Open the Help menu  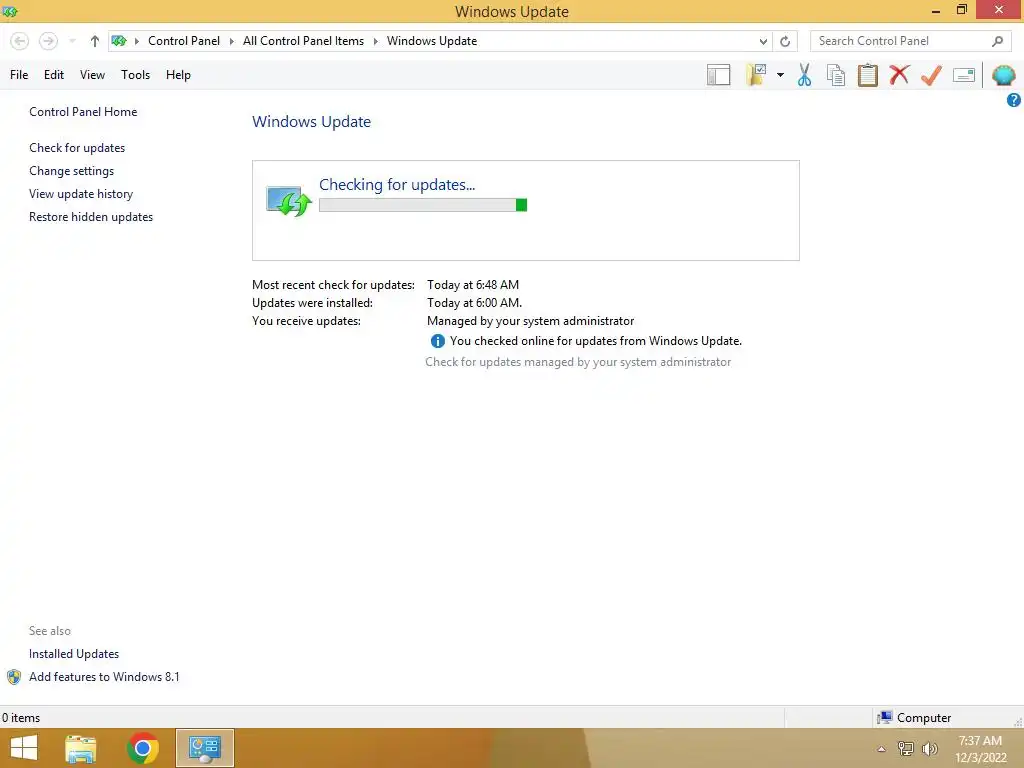click(x=178, y=75)
